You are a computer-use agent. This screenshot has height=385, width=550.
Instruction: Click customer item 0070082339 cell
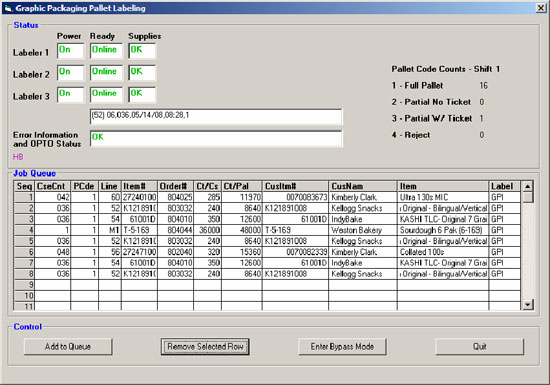[295, 252]
